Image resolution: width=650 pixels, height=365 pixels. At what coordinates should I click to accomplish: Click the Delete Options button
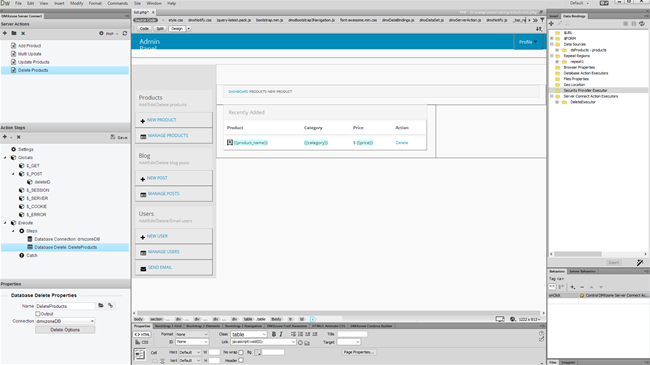click(65, 330)
